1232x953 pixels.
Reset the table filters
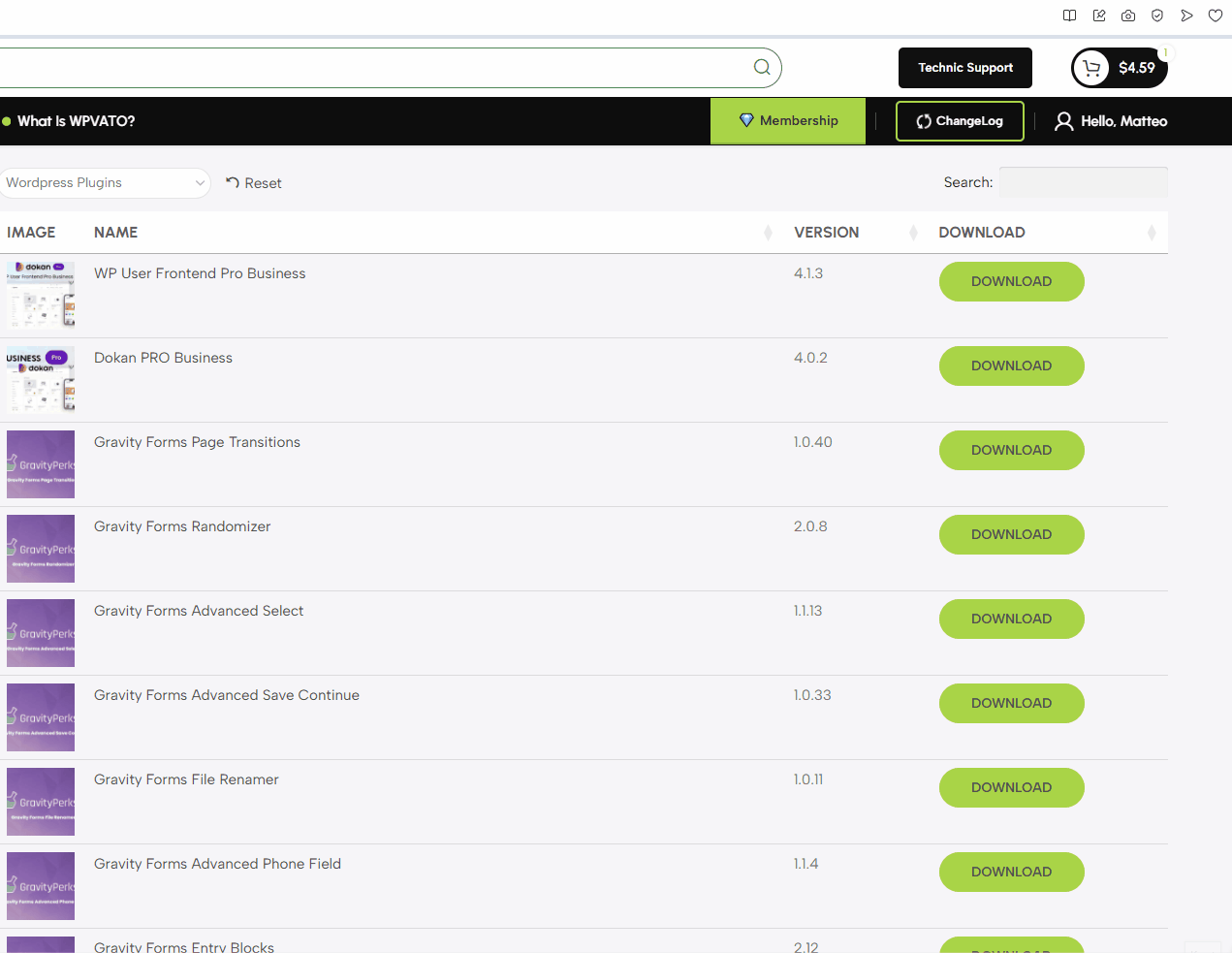254,183
